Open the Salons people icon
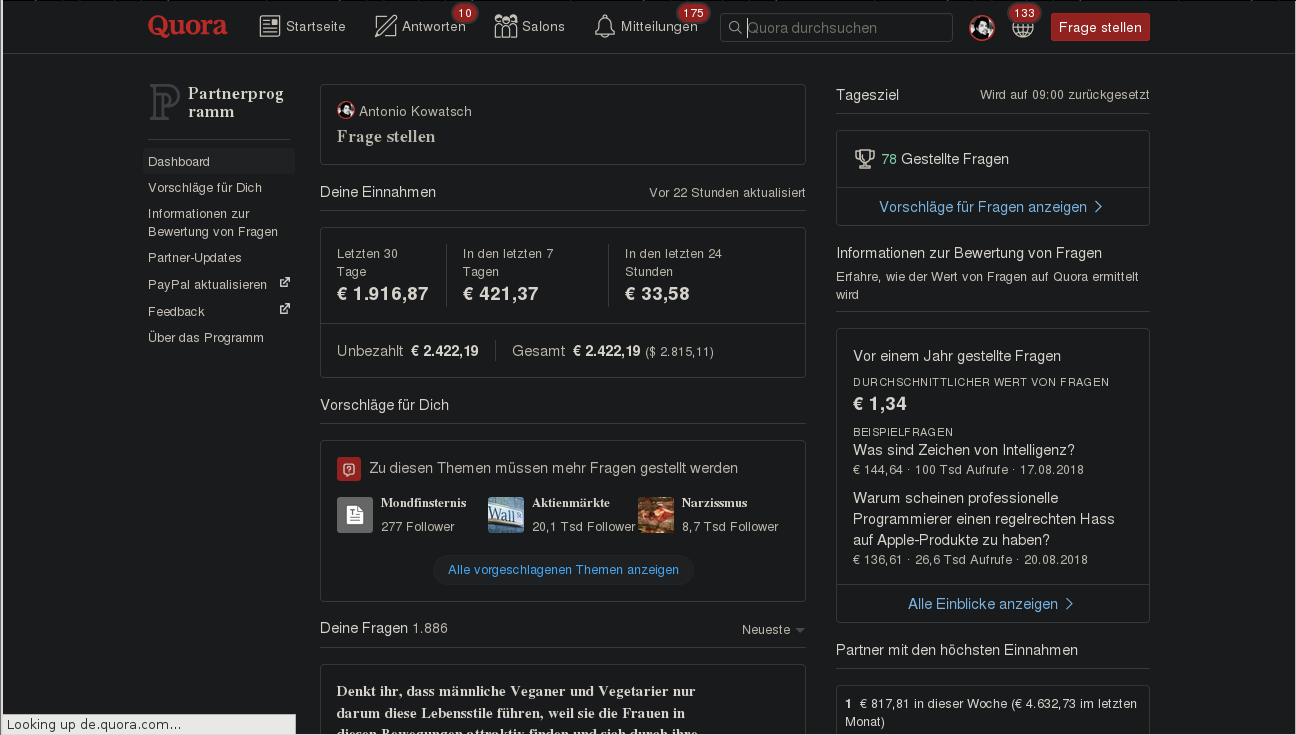Screen dimensions: 1296x735 coord(506,26)
